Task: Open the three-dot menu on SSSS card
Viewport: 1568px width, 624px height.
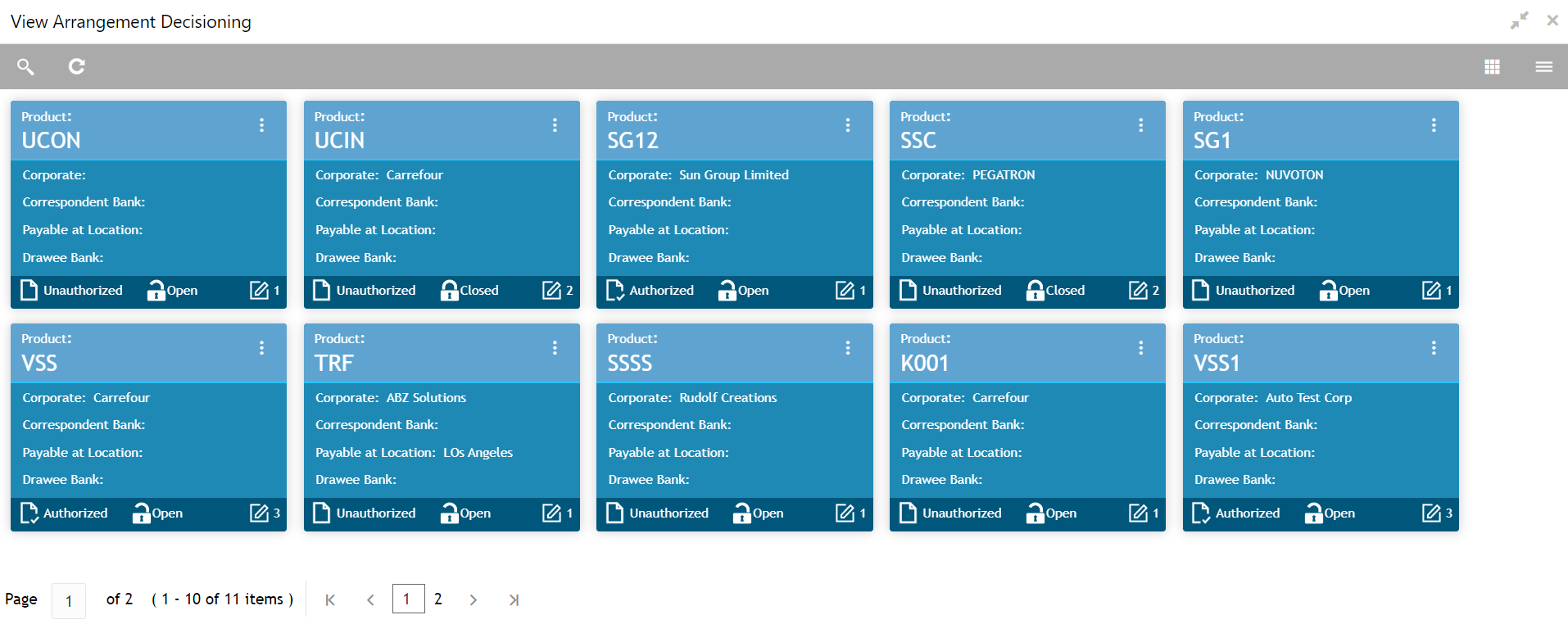Action: [x=848, y=348]
